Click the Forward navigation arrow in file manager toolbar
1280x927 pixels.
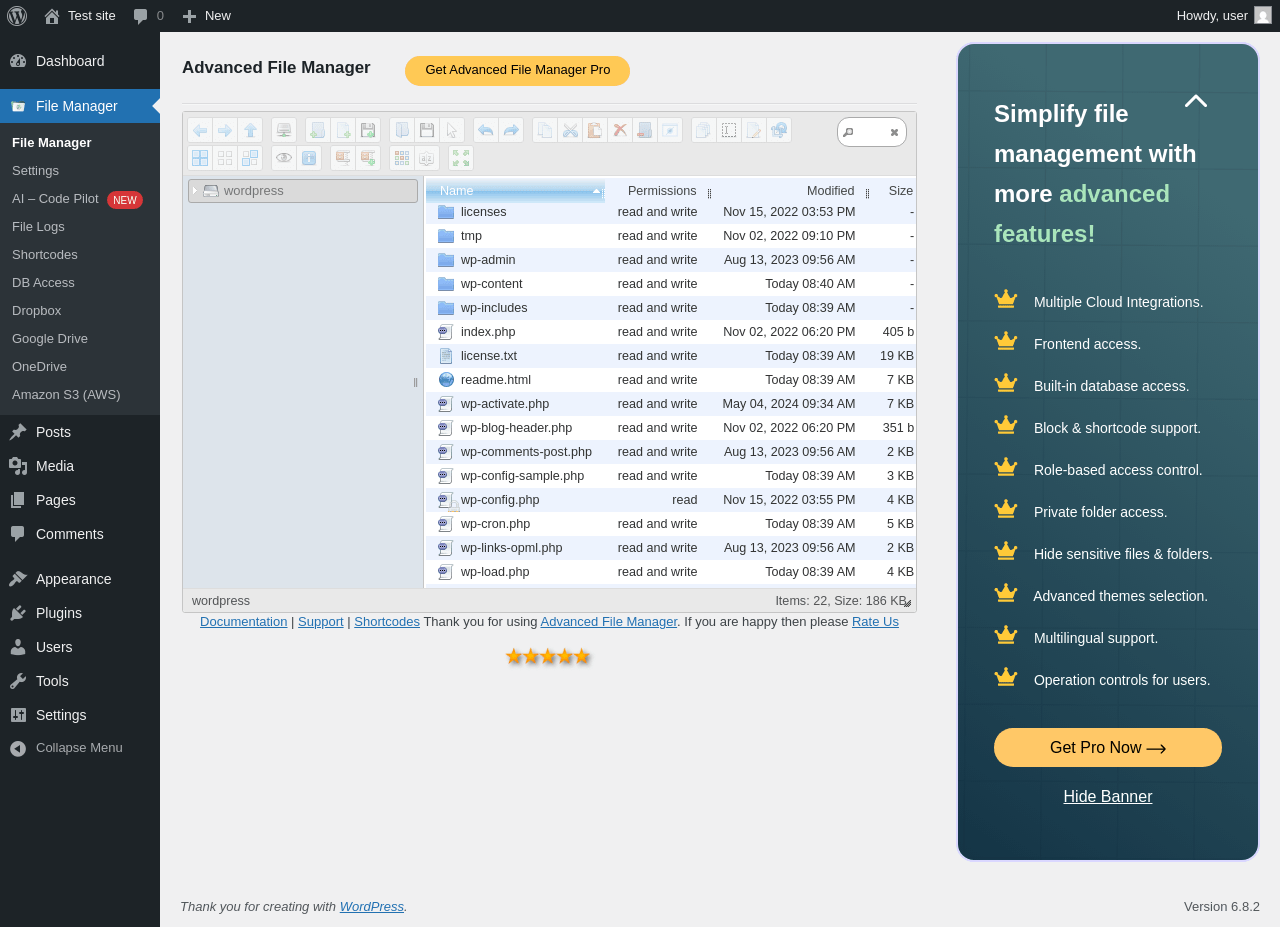[x=225, y=130]
